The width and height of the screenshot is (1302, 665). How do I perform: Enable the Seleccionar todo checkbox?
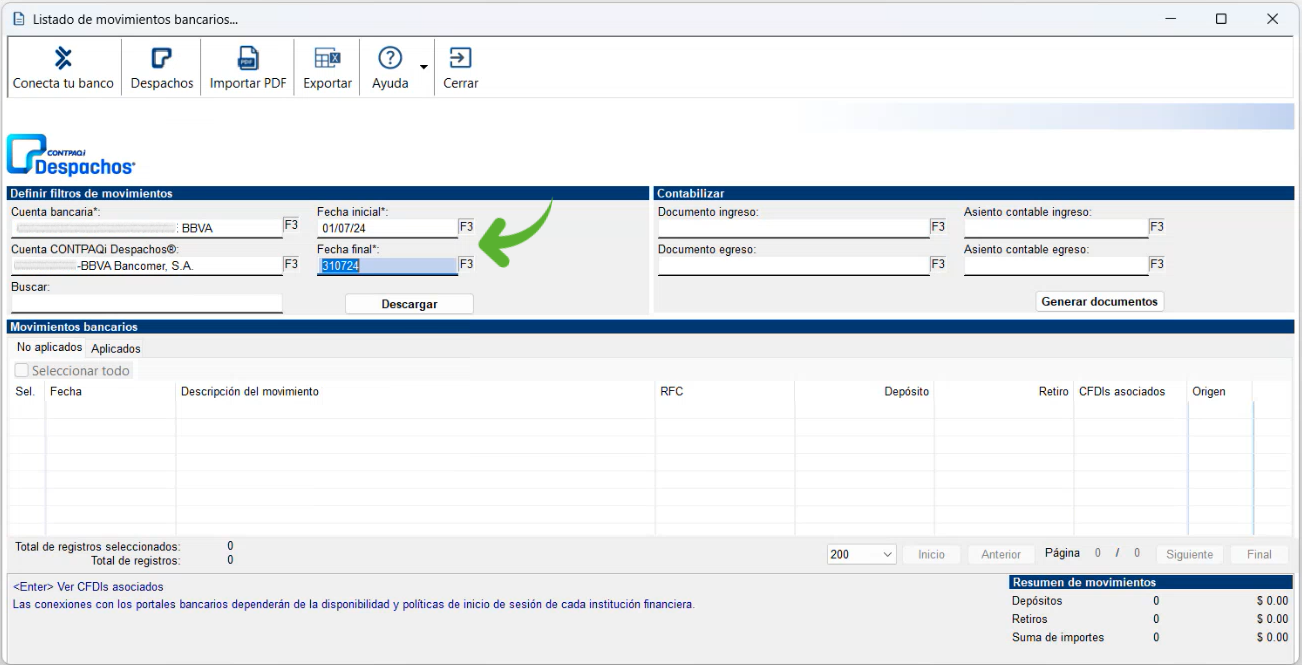coord(22,371)
